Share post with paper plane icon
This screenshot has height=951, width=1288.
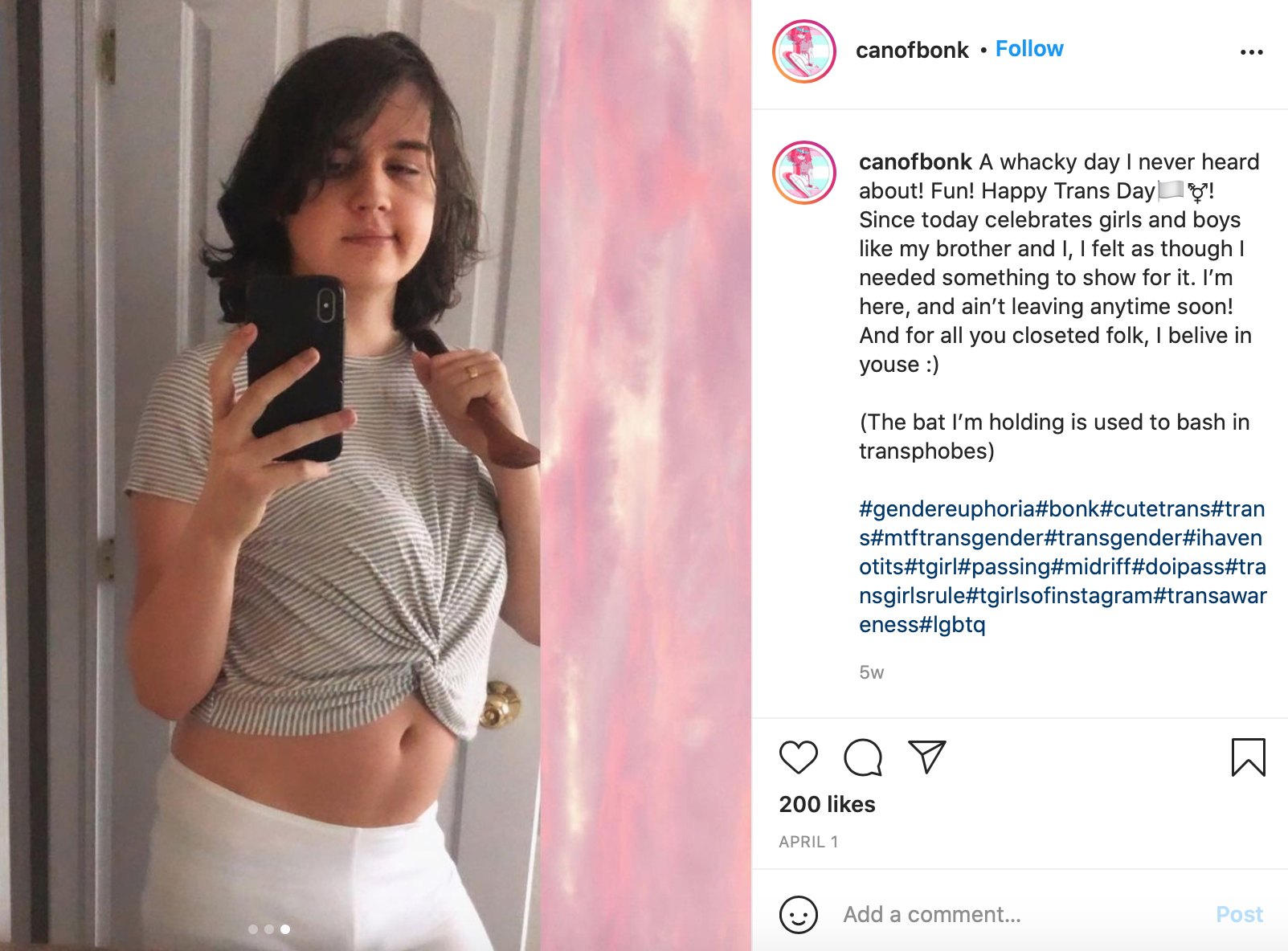pyautogui.click(x=927, y=757)
